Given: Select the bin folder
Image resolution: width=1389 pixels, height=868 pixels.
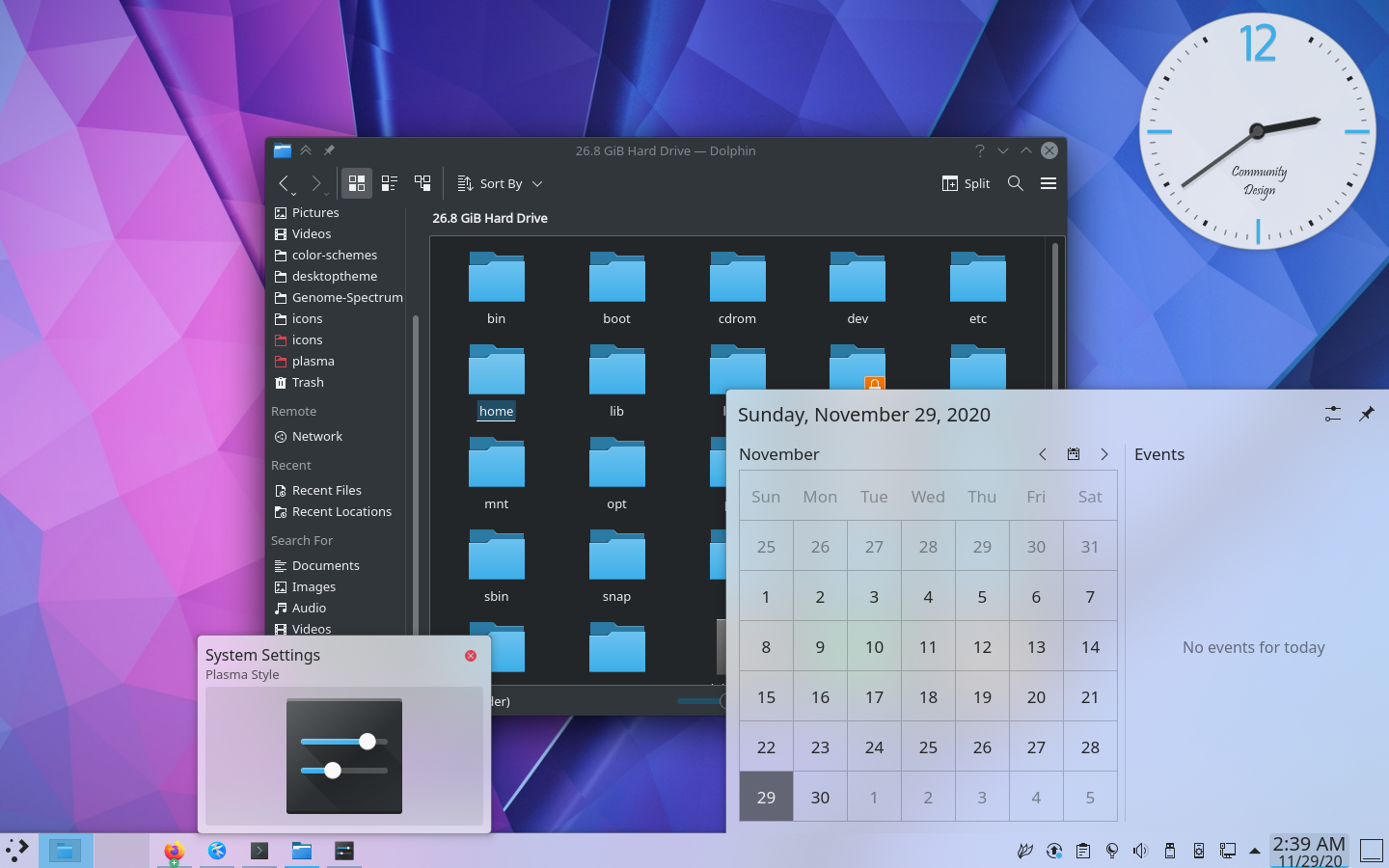Looking at the screenshot, I should [x=497, y=287].
